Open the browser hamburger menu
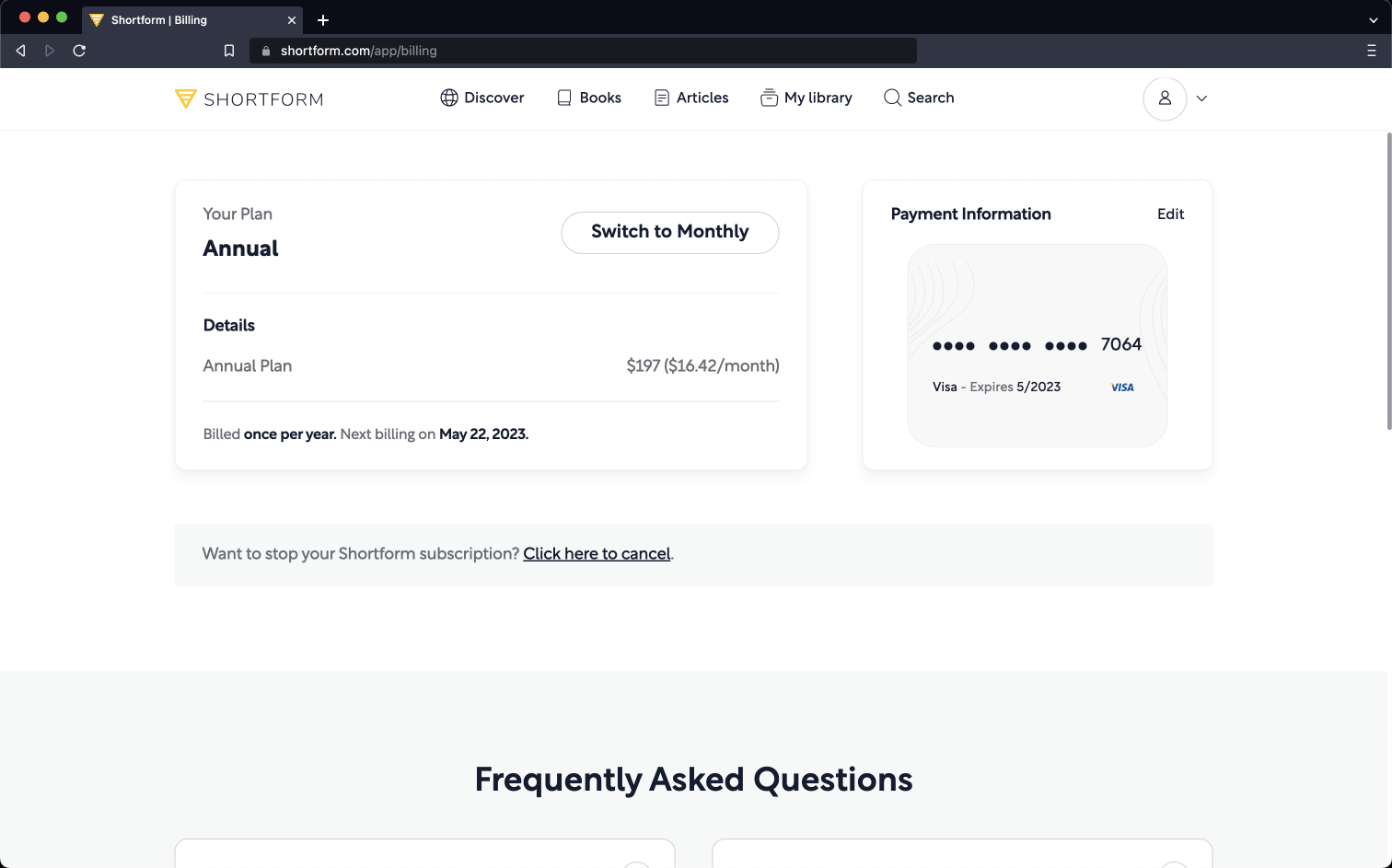 tap(1372, 51)
